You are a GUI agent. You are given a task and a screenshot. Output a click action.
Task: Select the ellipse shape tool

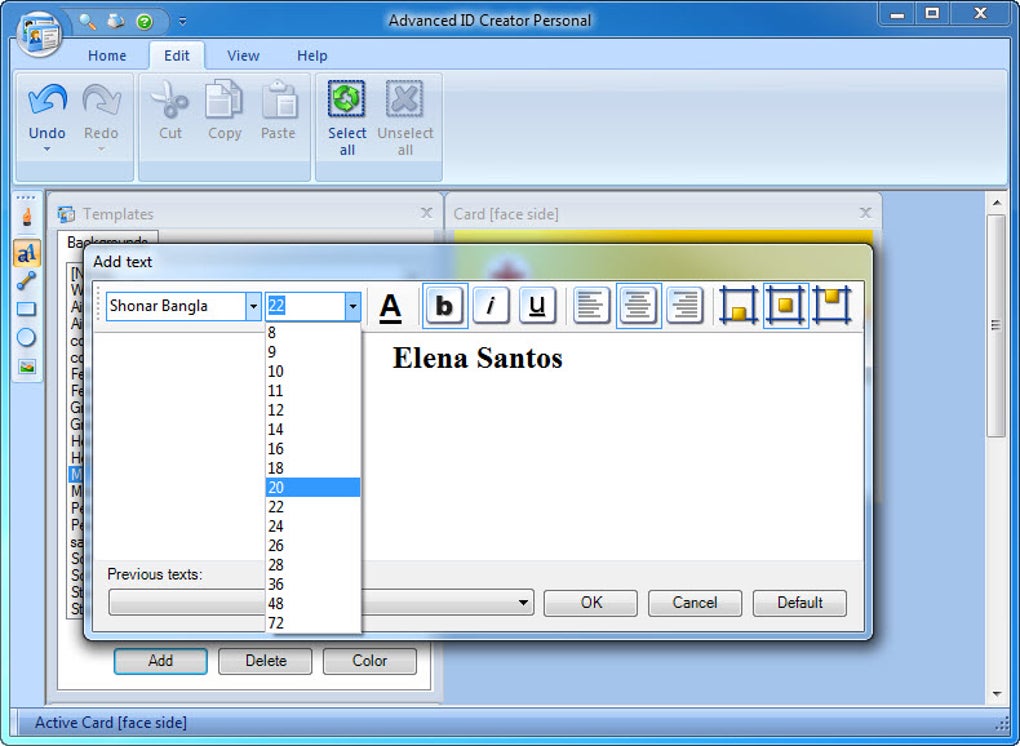(26, 338)
